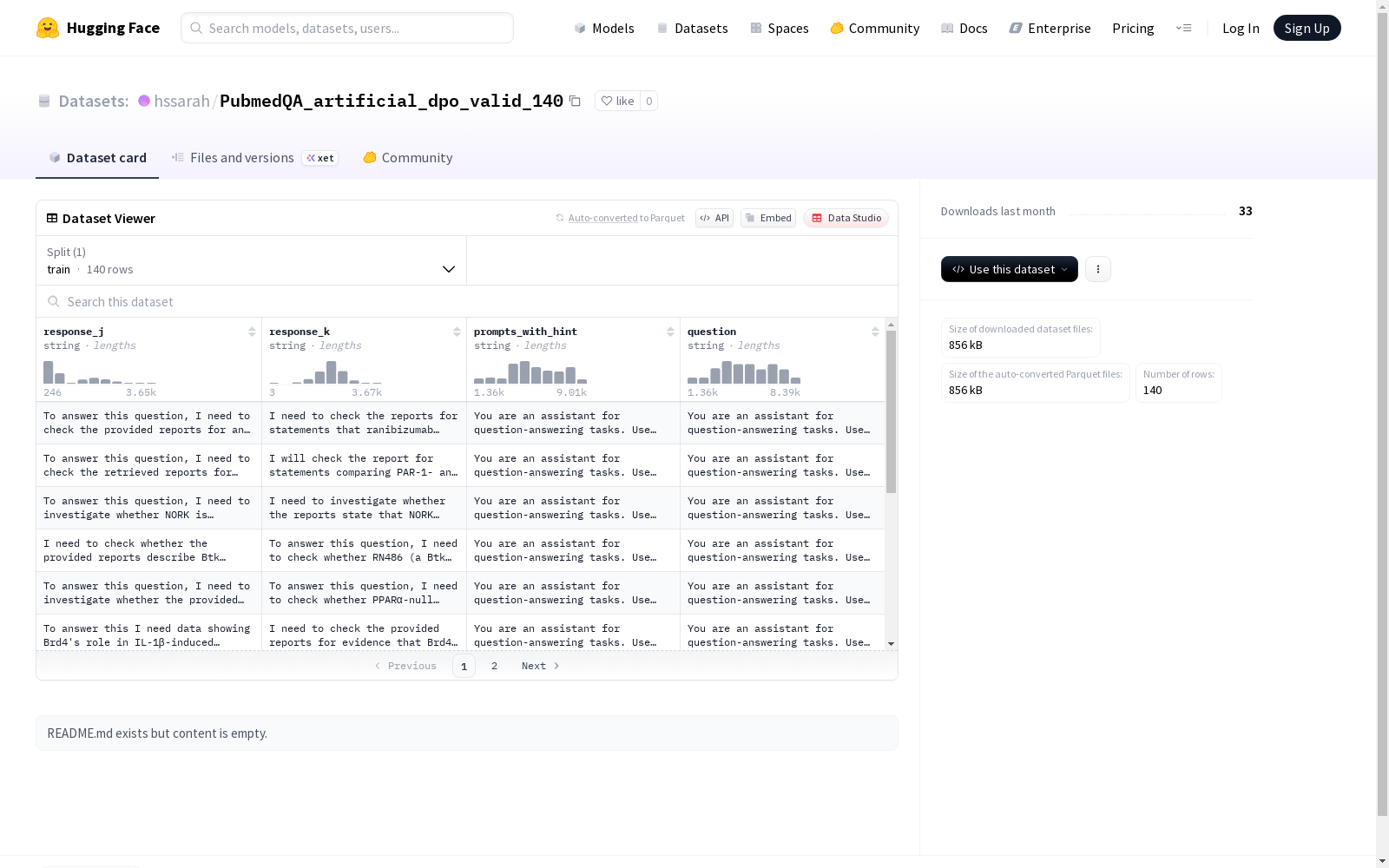Image resolution: width=1389 pixels, height=868 pixels.
Task: Focus the top search models field
Action: tap(347, 28)
